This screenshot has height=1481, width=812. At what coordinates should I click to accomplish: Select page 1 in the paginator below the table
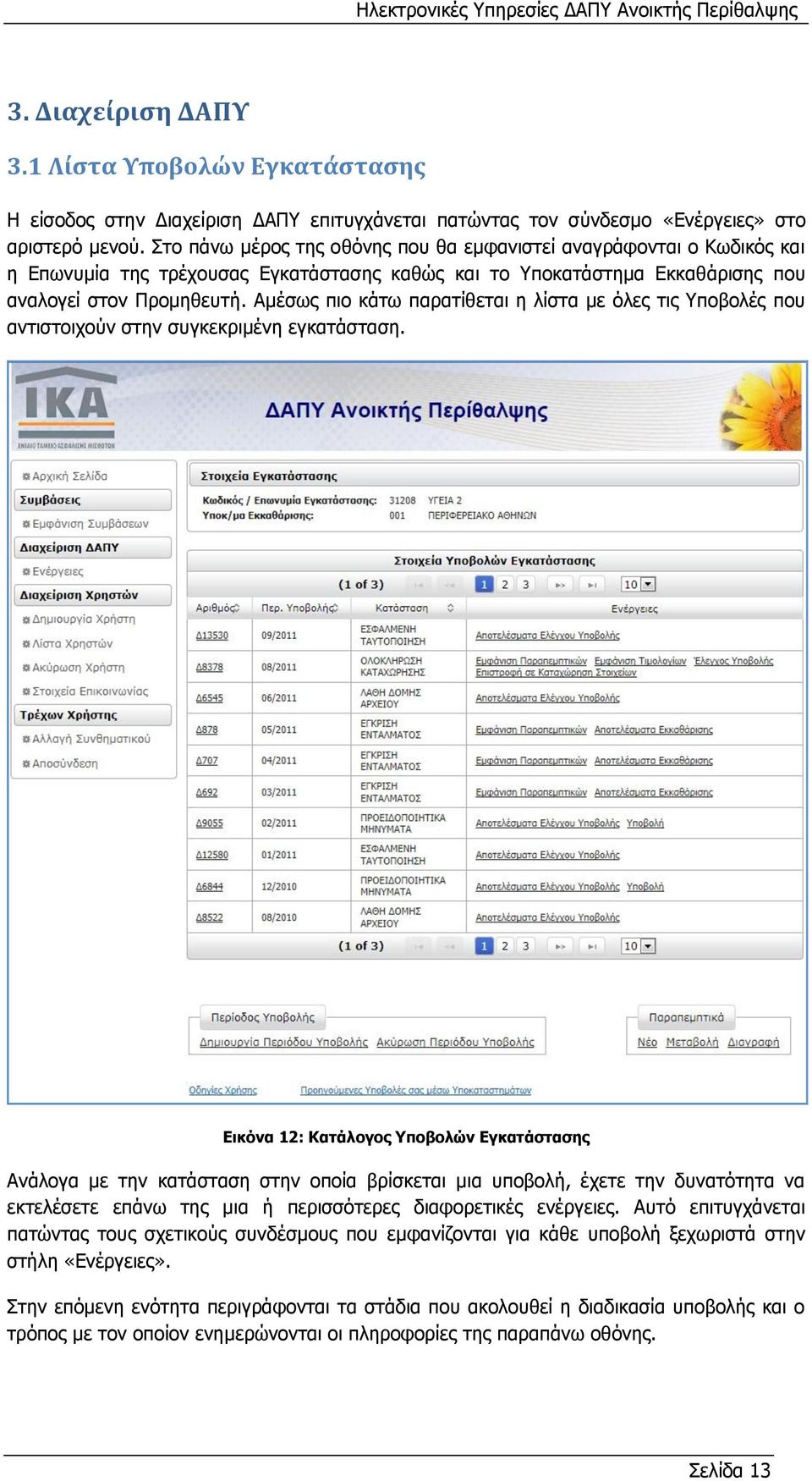[x=484, y=946]
